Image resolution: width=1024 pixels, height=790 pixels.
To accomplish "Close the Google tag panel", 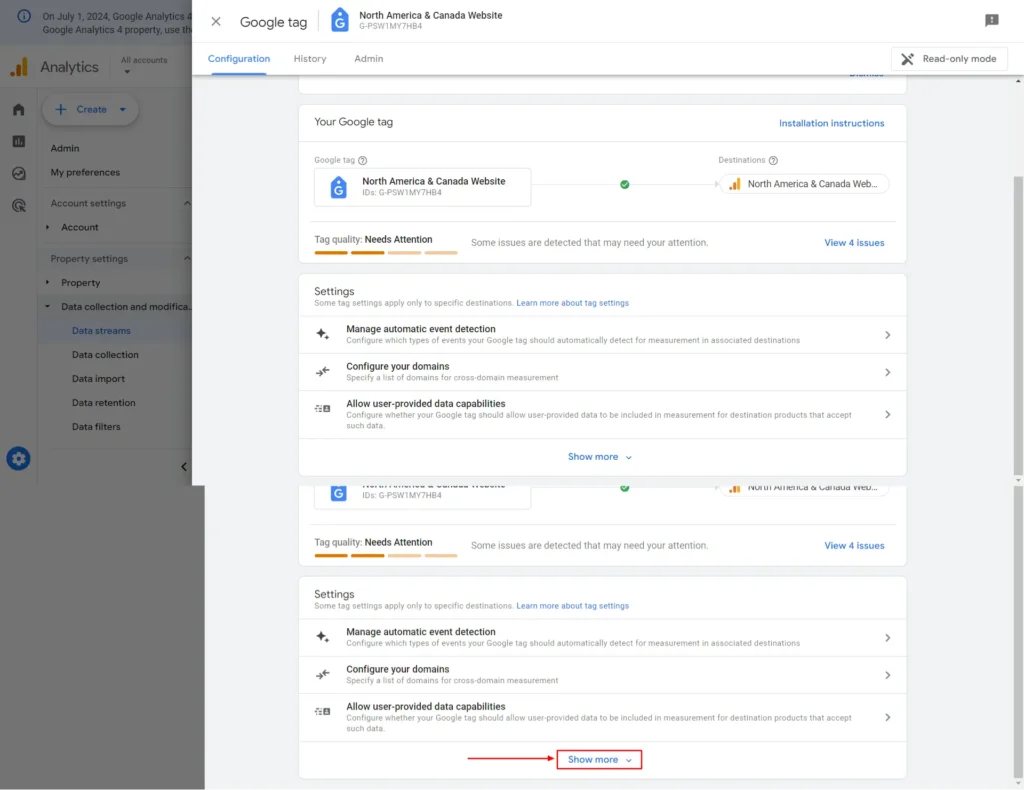I will tap(216, 22).
